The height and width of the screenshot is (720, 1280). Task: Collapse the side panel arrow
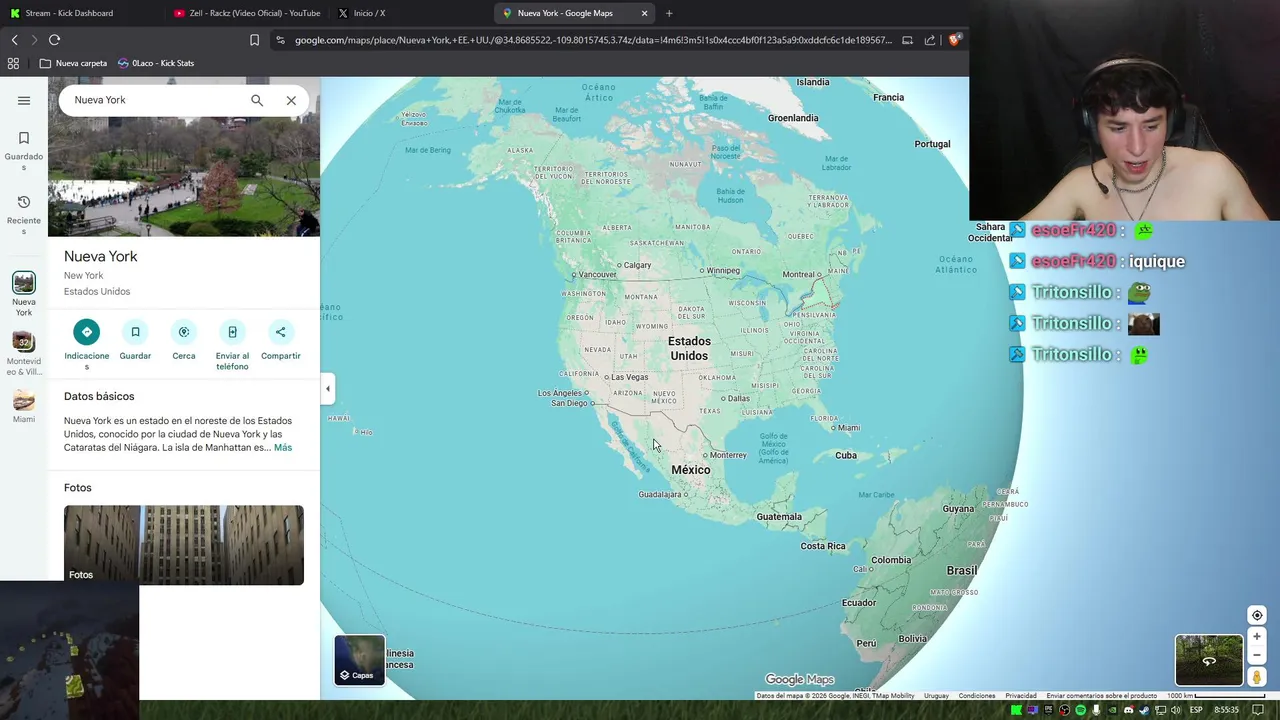coord(327,389)
